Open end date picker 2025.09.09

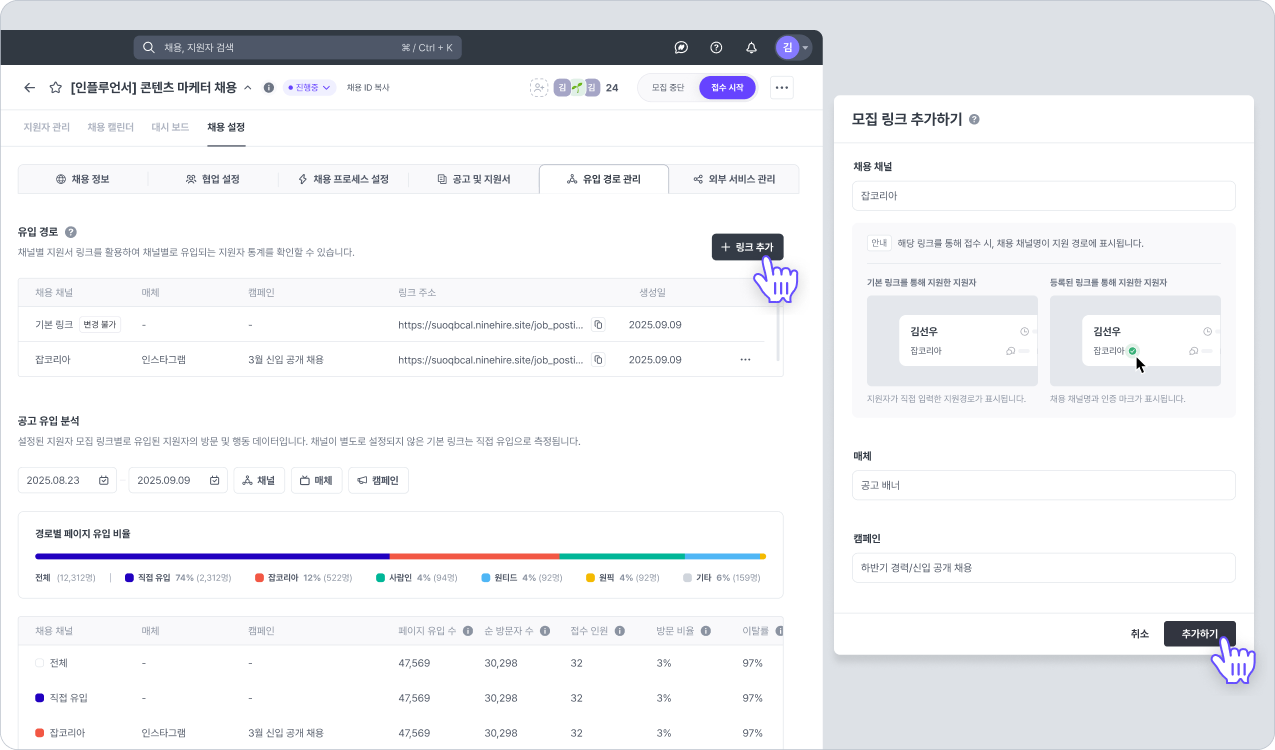(178, 480)
